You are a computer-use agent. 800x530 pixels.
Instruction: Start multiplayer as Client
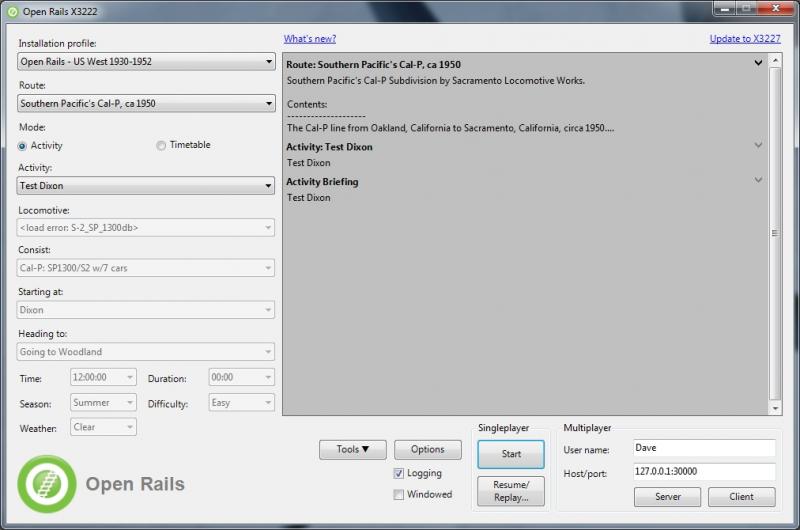[741, 497]
